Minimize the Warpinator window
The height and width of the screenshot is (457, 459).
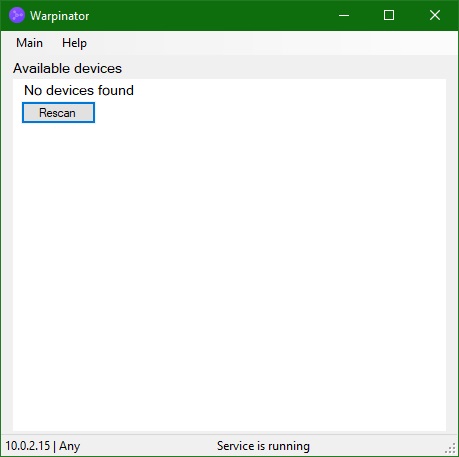point(344,15)
